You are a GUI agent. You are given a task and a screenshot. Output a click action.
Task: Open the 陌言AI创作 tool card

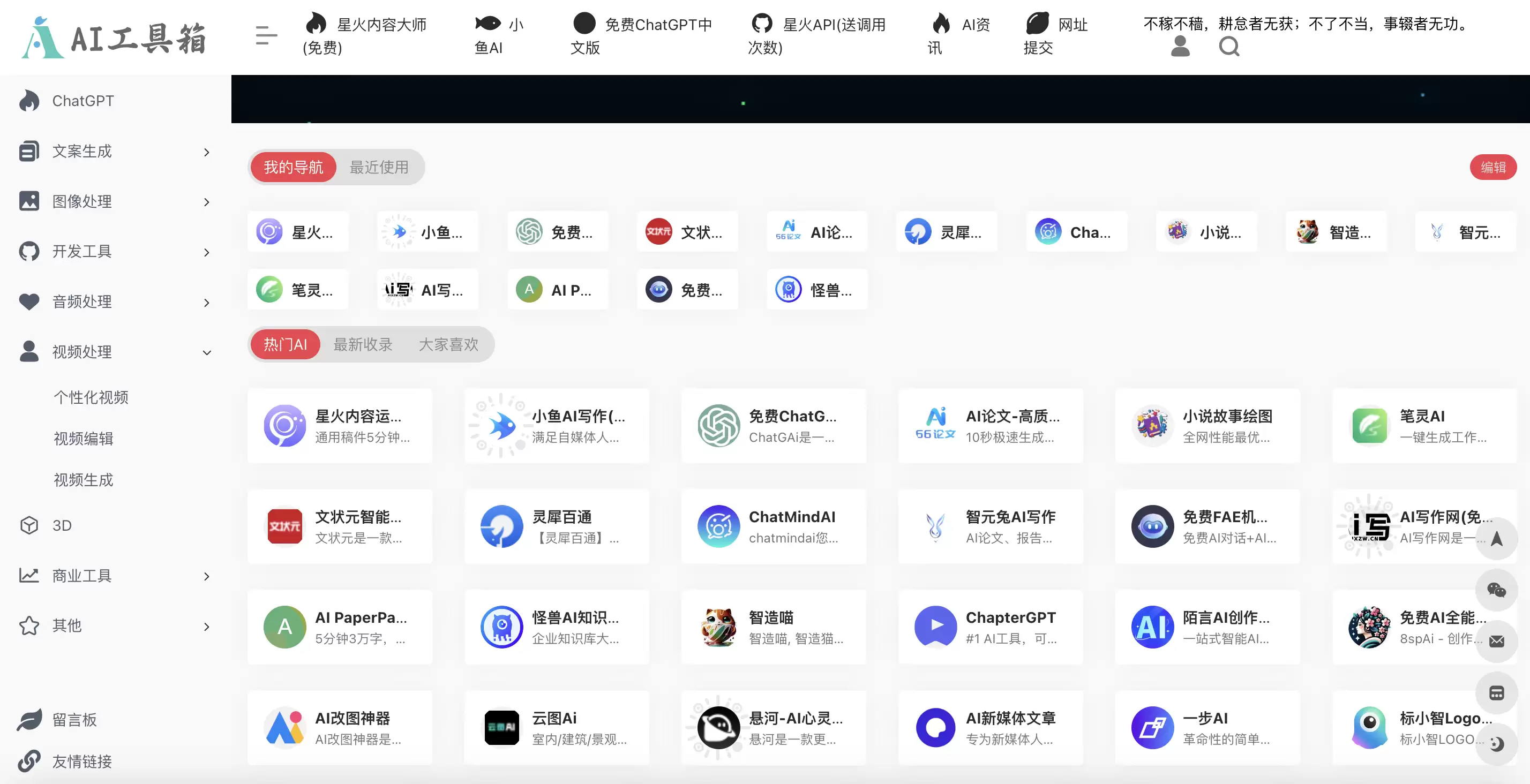(x=1207, y=627)
